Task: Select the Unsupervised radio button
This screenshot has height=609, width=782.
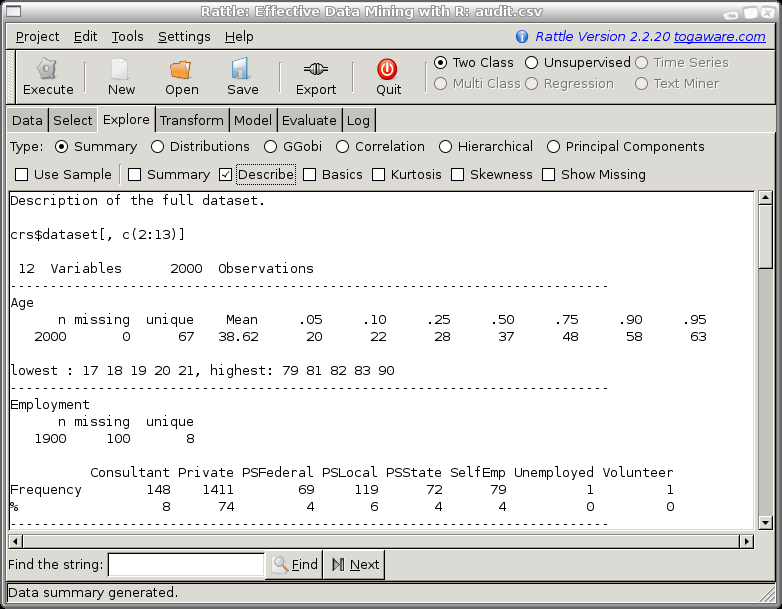Action: coord(532,62)
